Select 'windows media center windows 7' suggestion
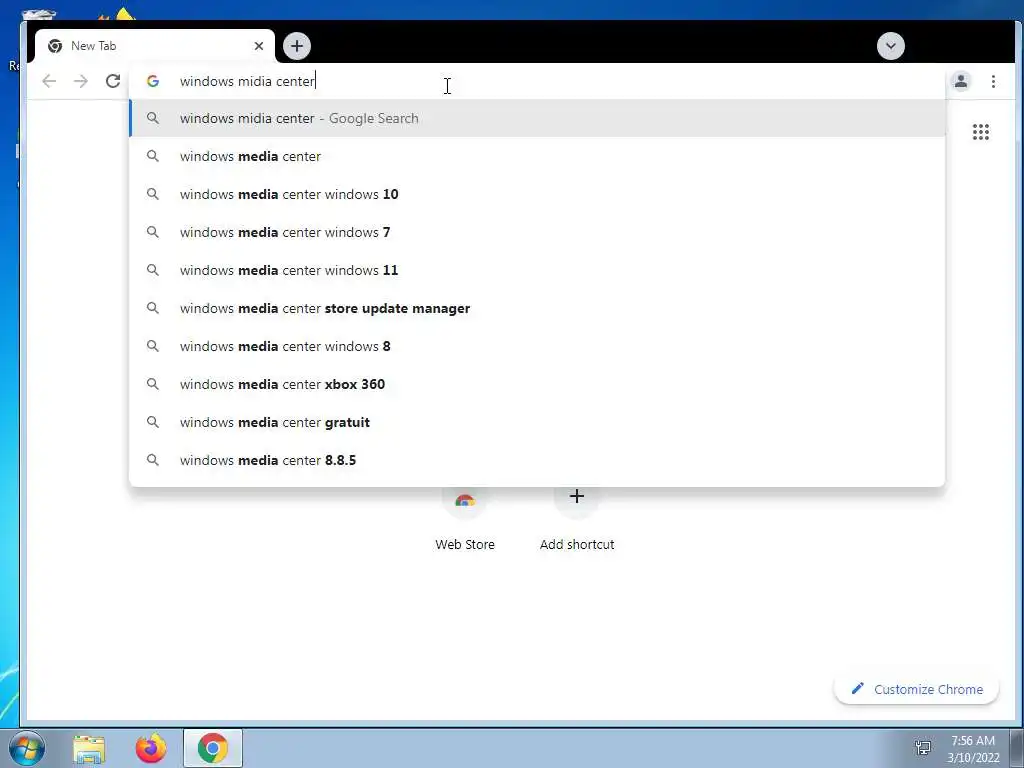Viewport: 1024px width, 768px height. pos(537,232)
